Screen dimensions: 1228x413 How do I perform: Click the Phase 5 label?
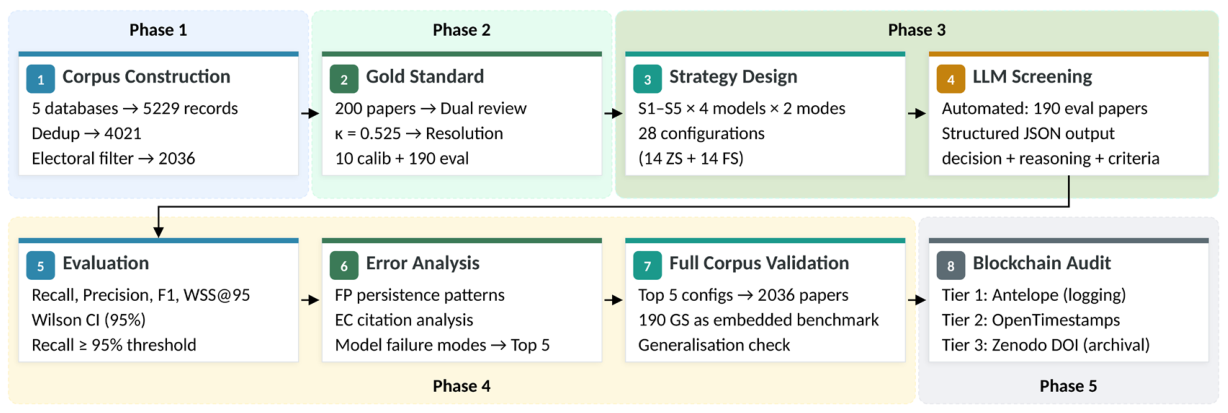[1068, 385]
